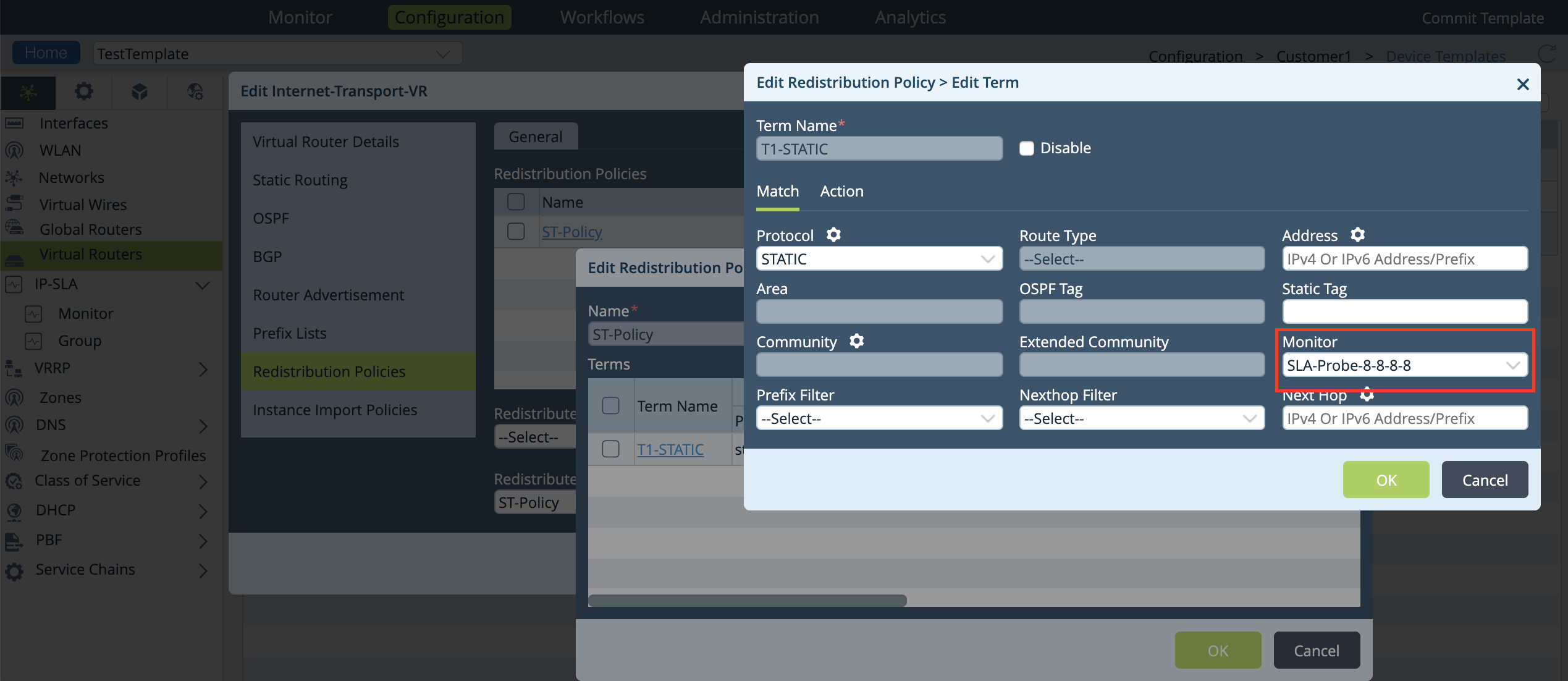The height and width of the screenshot is (681, 1568).
Task: Open the T1-STATIC term link
Action: (670, 449)
